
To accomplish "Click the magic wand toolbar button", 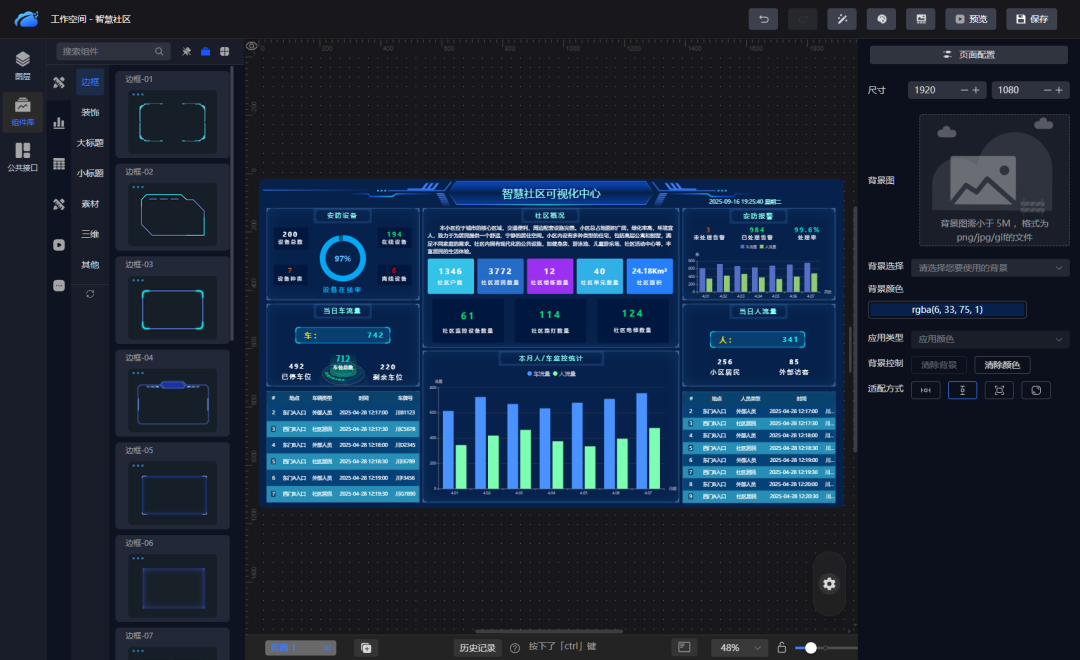I will pyautogui.click(x=842, y=19).
